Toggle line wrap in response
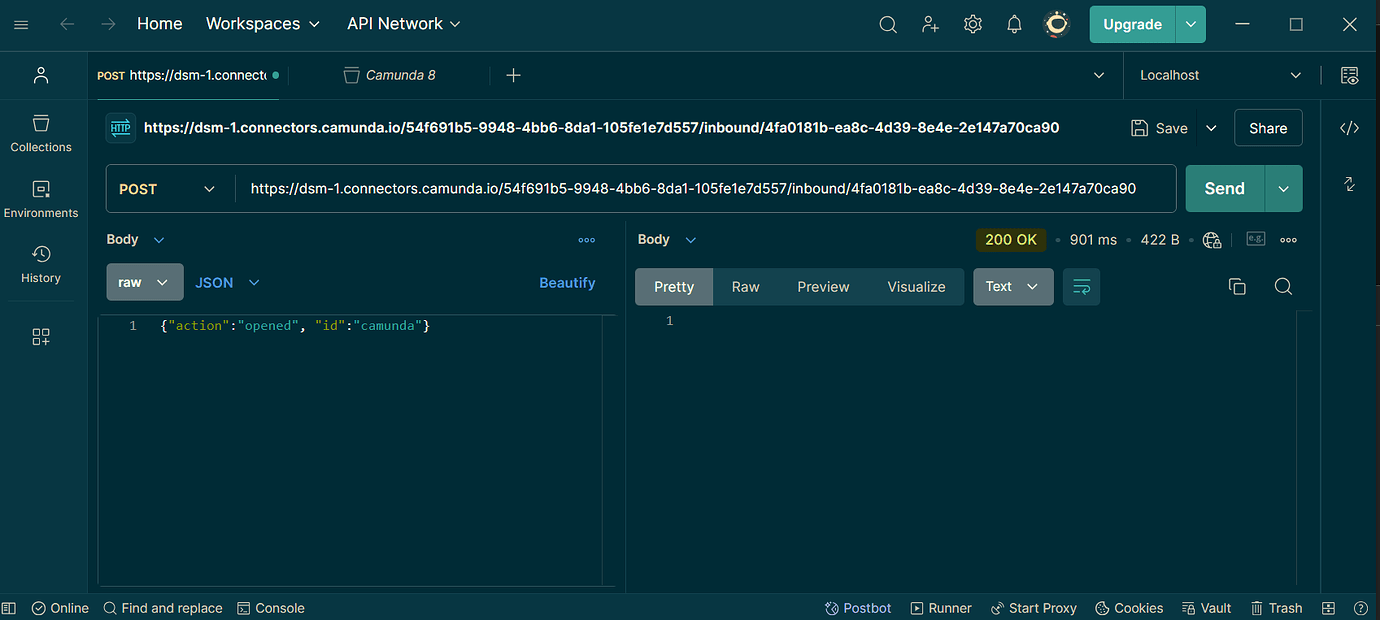1380x620 pixels. click(1082, 287)
